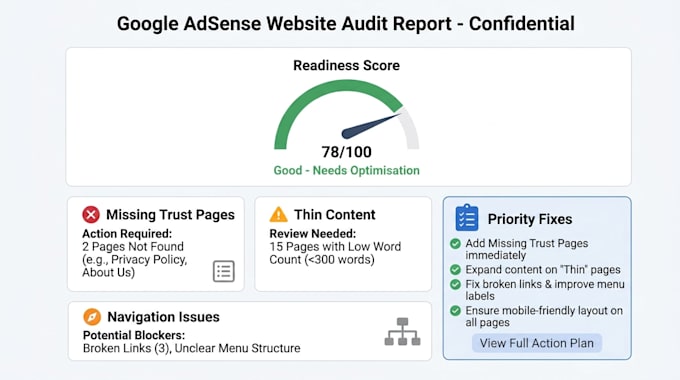The height and width of the screenshot is (380, 680).
Task: Click the 2 Pages Not Found text
Action: (133, 246)
